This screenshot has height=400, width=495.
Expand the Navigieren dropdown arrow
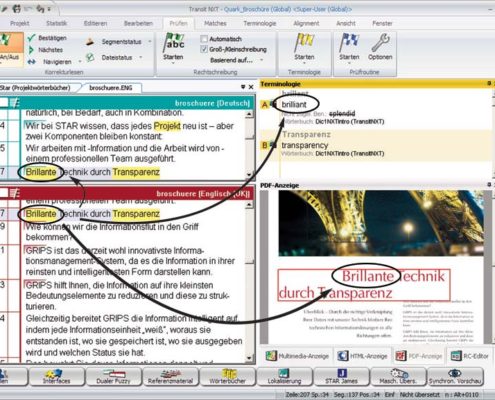click(80, 62)
